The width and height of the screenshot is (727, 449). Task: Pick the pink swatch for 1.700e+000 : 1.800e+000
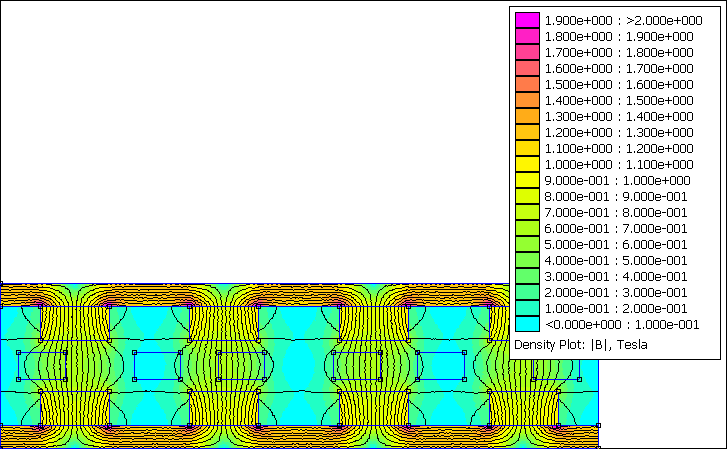[527, 52]
